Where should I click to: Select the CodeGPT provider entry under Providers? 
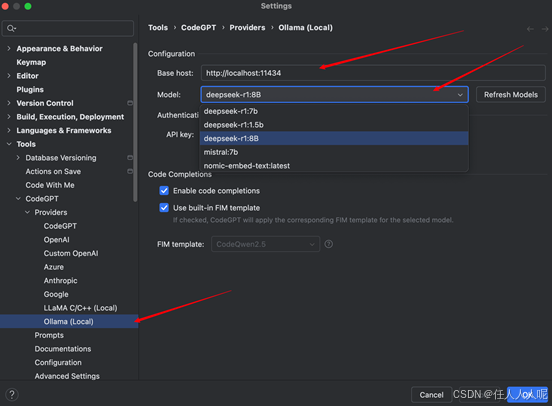coord(60,226)
